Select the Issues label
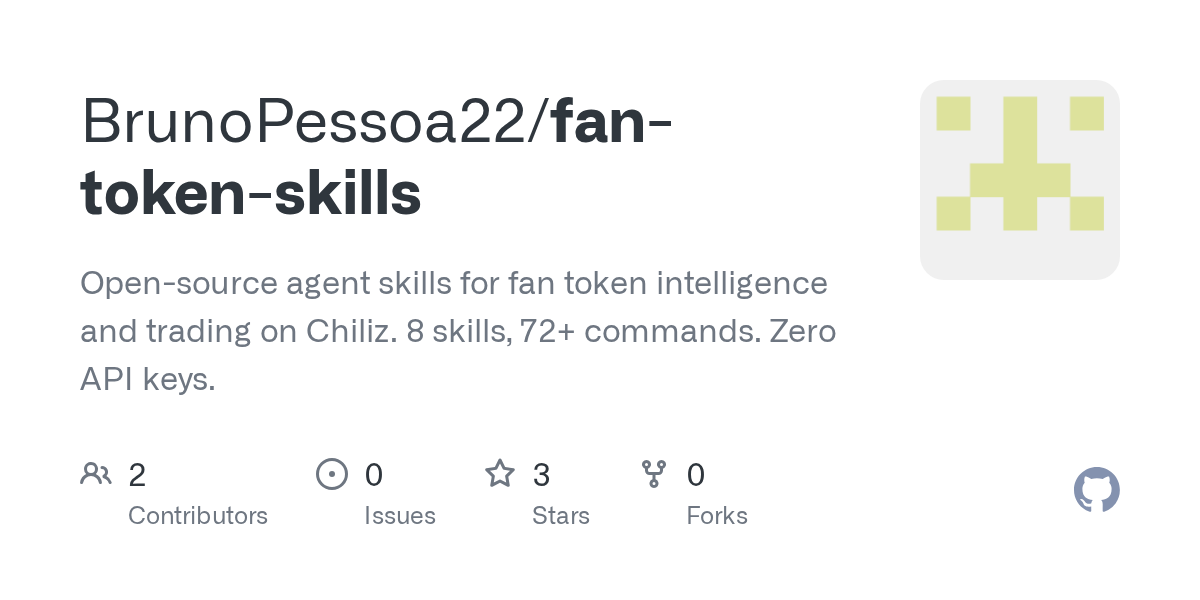The height and width of the screenshot is (600, 1200). (x=400, y=516)
